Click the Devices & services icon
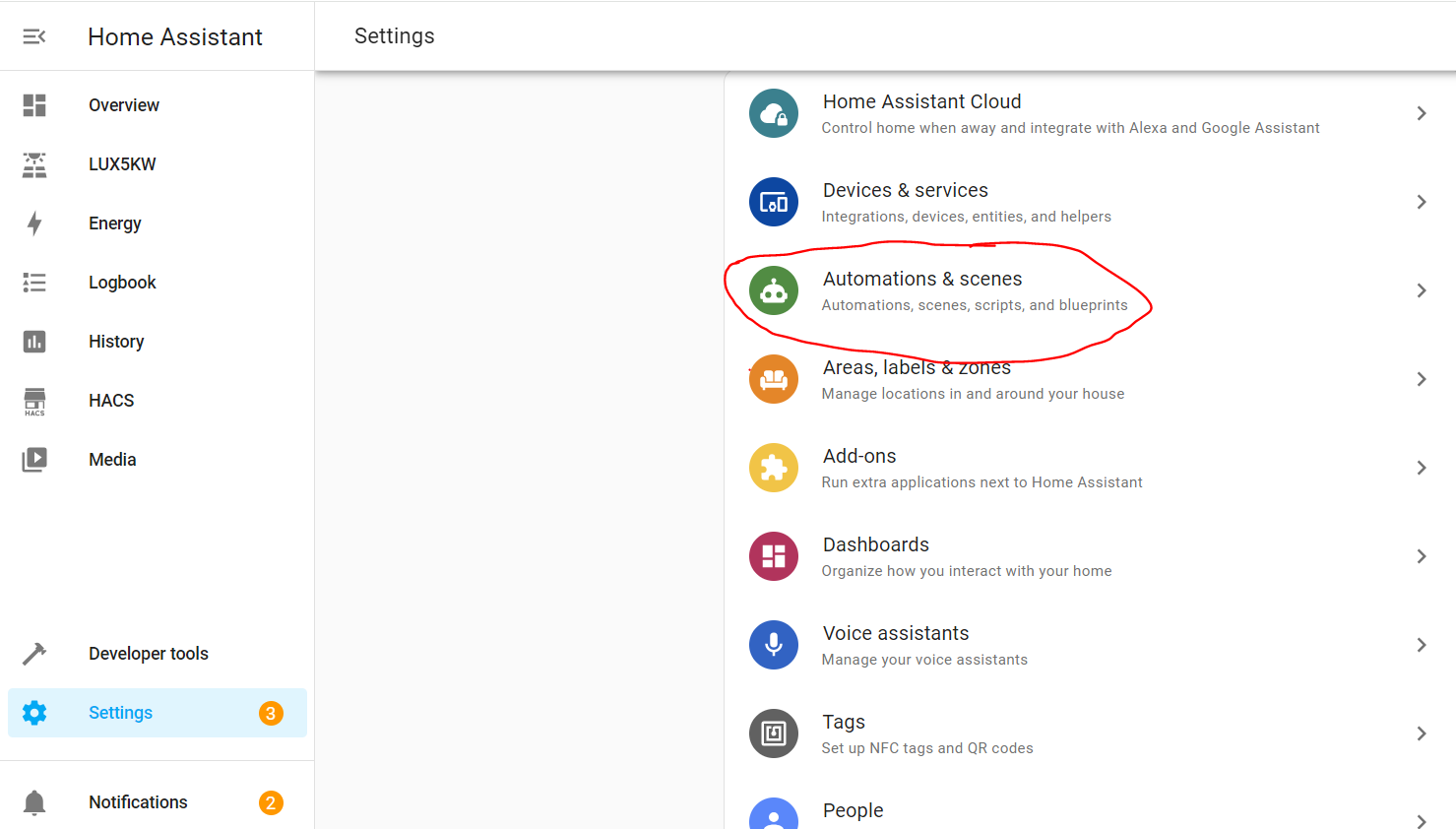1456x829 pixels. pyautogui.click(x=774, y=202)
